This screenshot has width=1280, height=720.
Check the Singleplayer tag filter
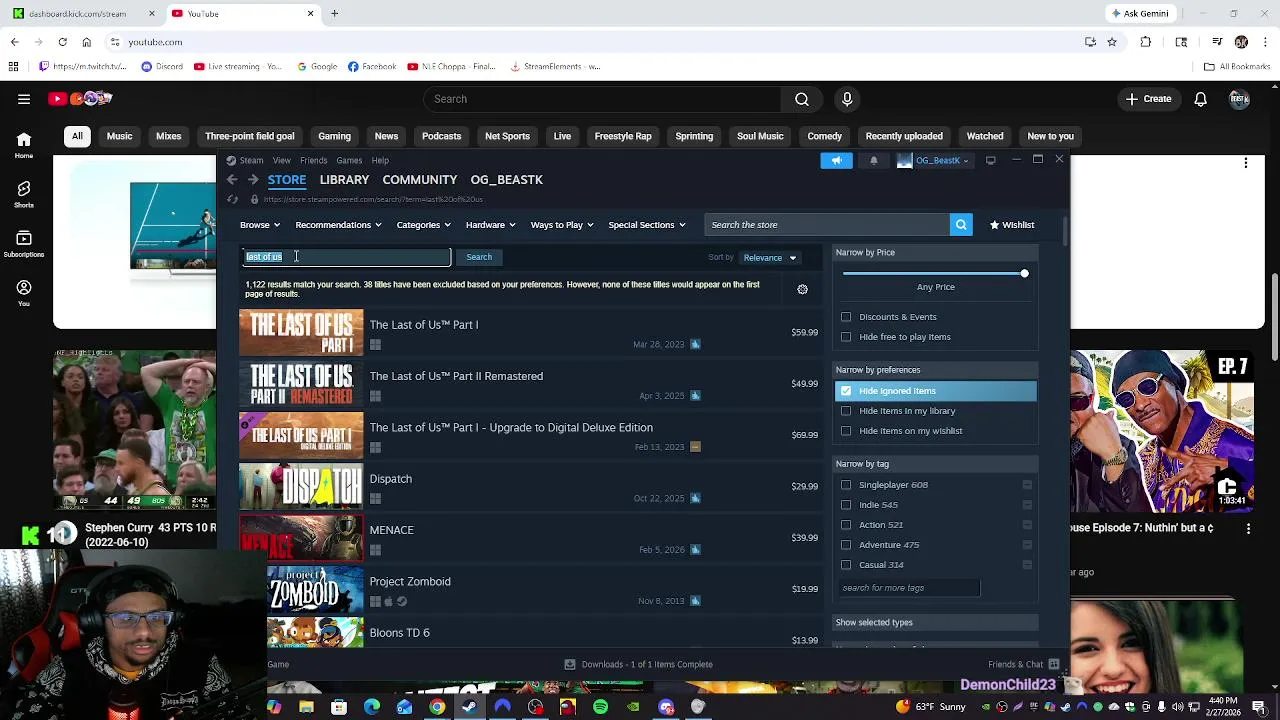click(846, 485)
